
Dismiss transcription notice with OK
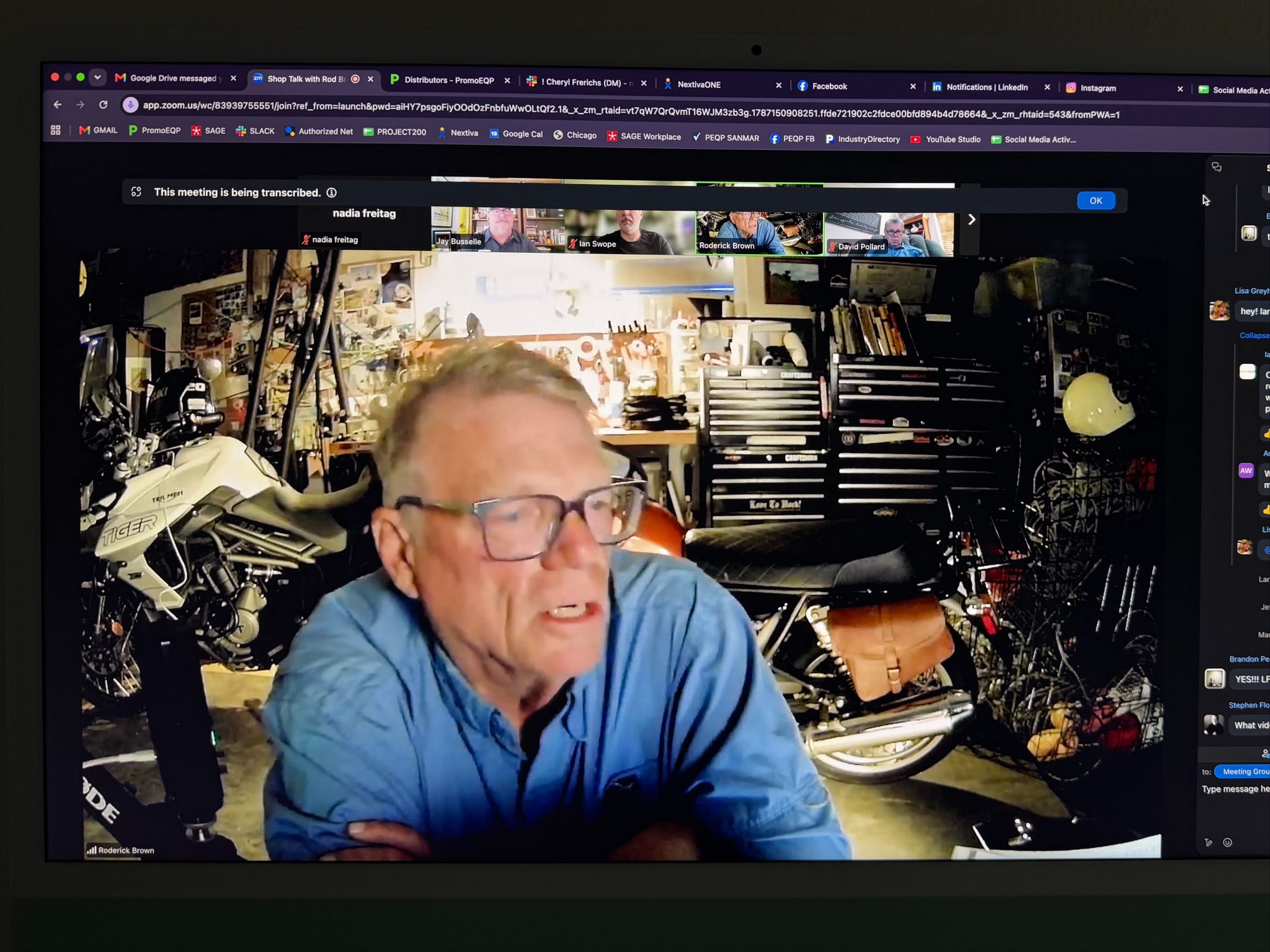click(x=1096, y=201)
